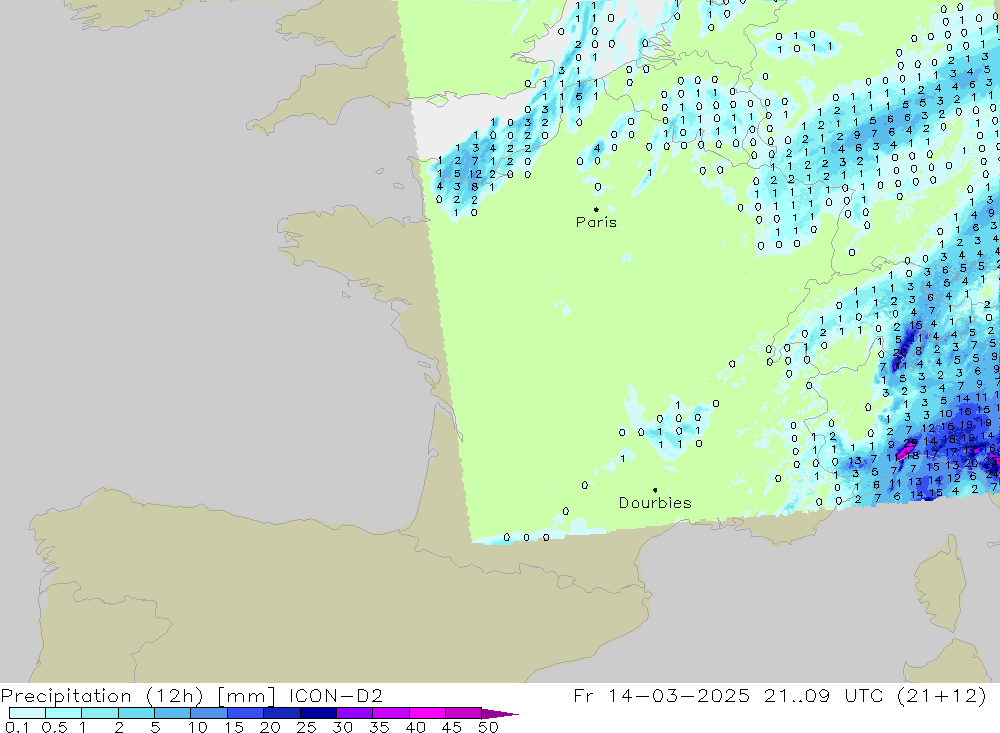Viewport: 1000px width, 733px height.
Task: Select the black dot marking Dourbies
Action: [655, 490]
